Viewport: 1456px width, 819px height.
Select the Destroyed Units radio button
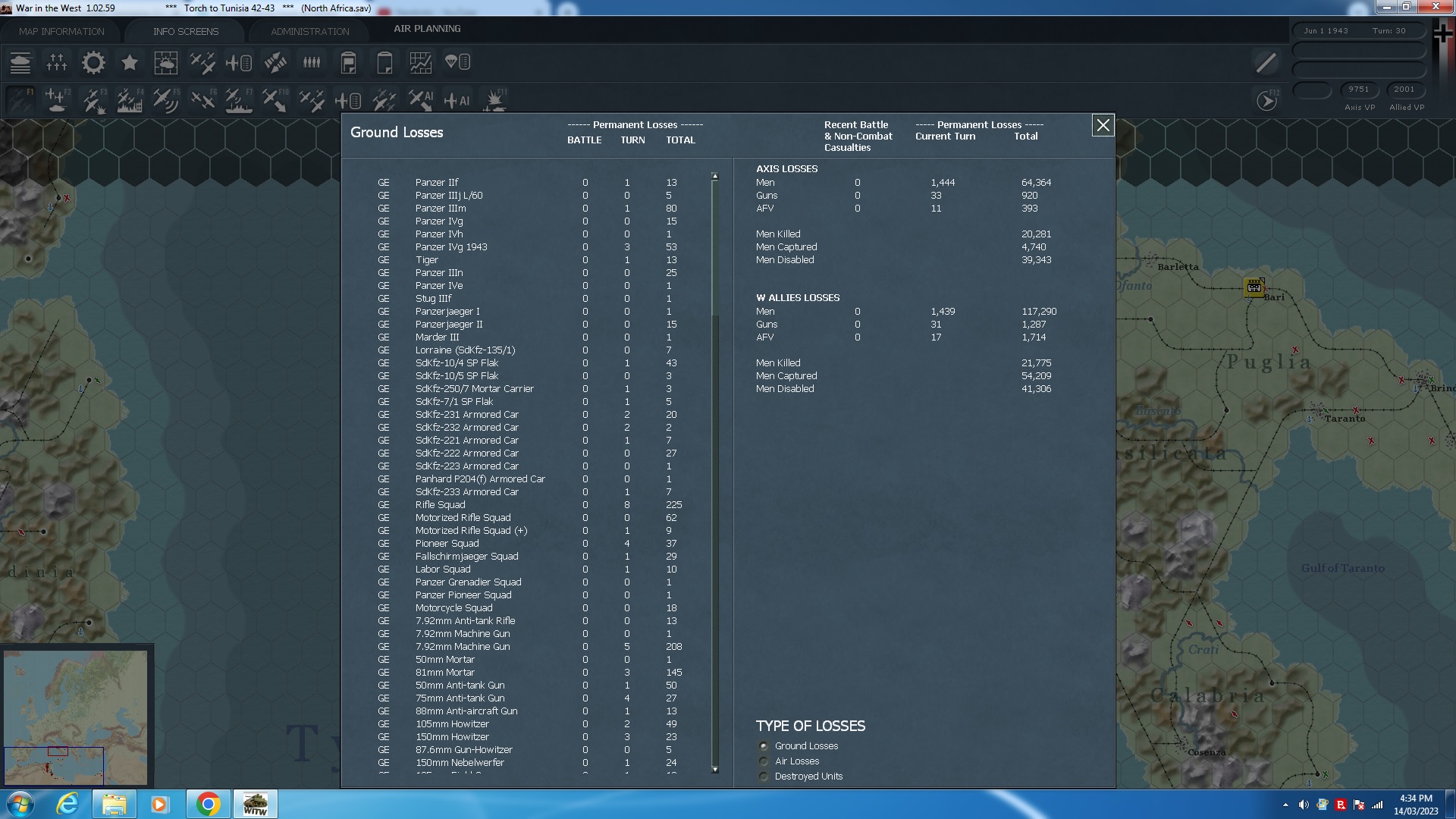click(x=764, y=777)
